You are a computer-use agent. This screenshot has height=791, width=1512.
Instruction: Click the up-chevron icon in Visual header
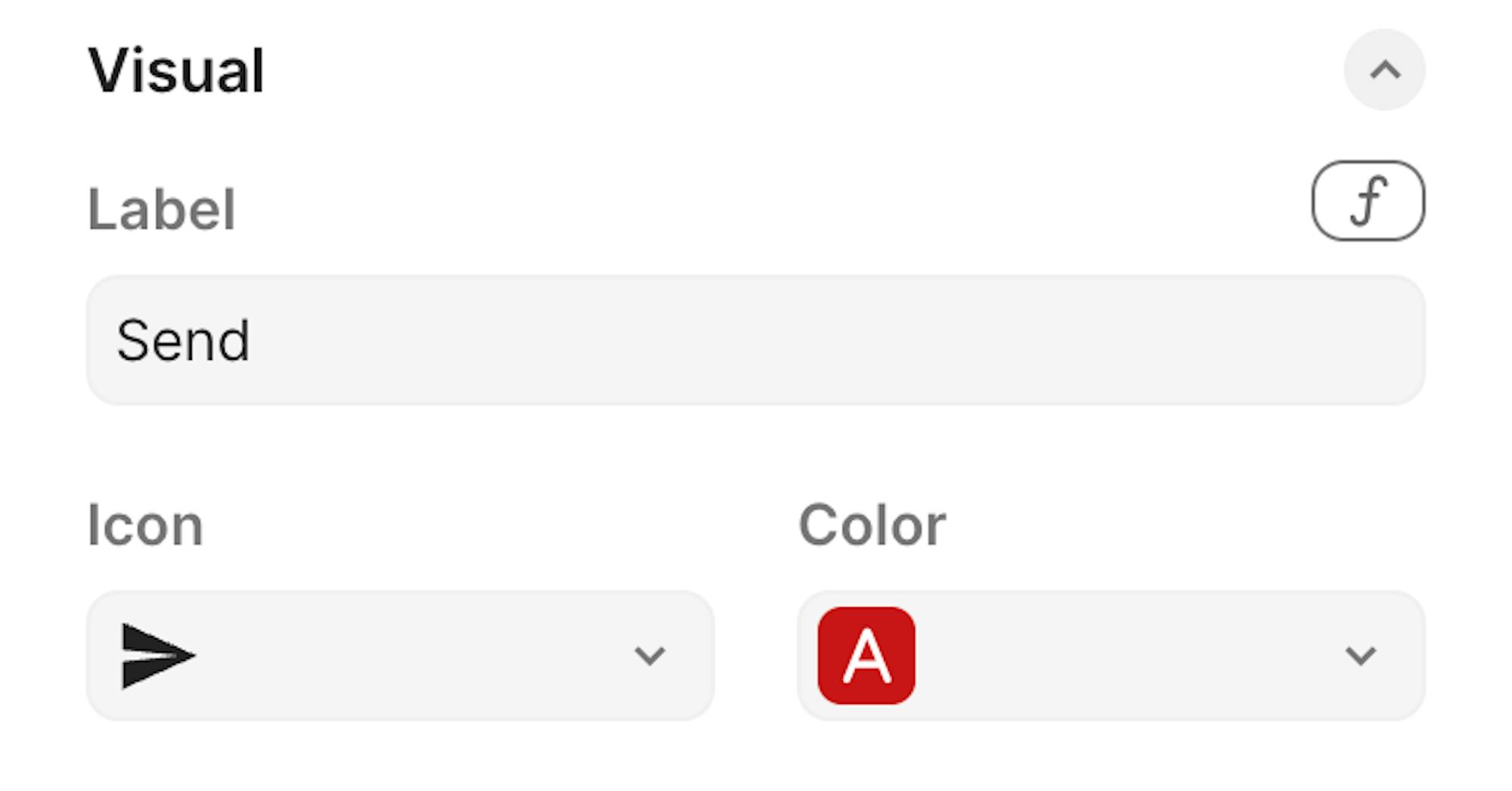pyautogui.click(x=1385, y=70)
